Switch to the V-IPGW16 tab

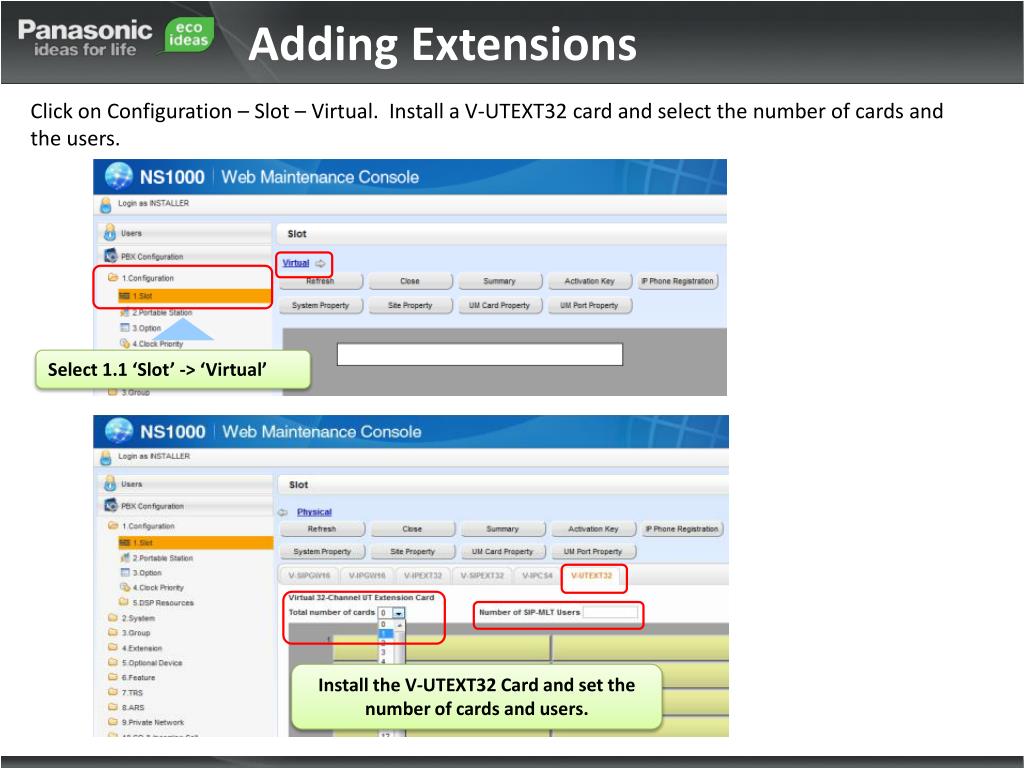coord(367,575)
